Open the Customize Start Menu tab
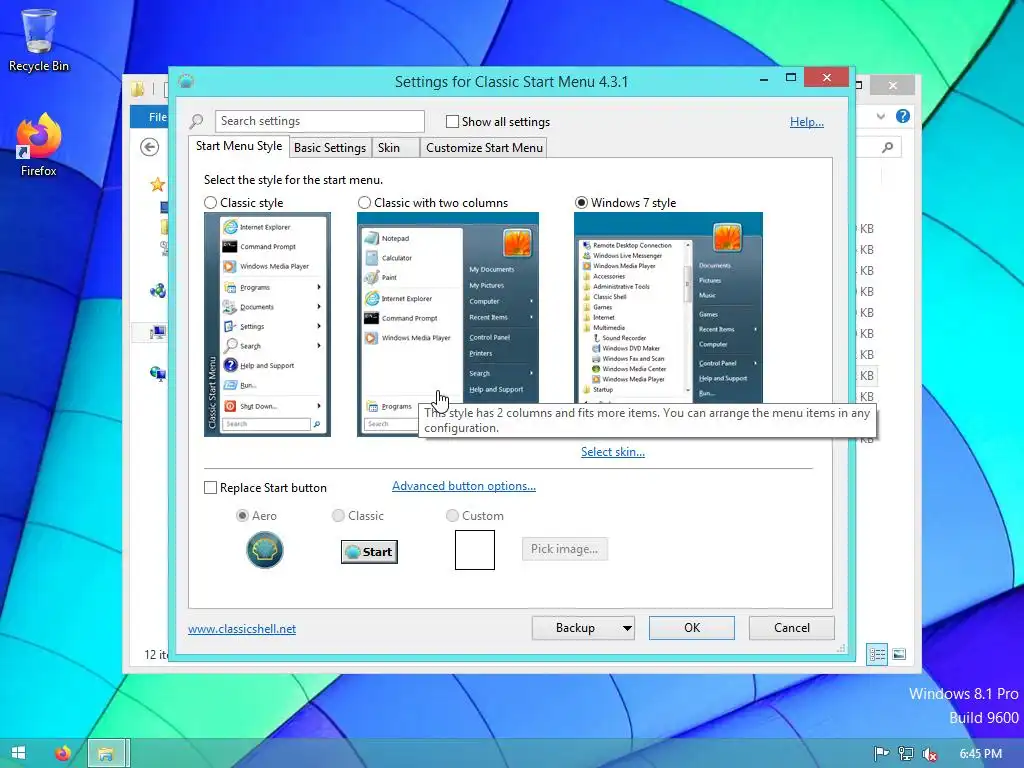 tap(484, 148)
